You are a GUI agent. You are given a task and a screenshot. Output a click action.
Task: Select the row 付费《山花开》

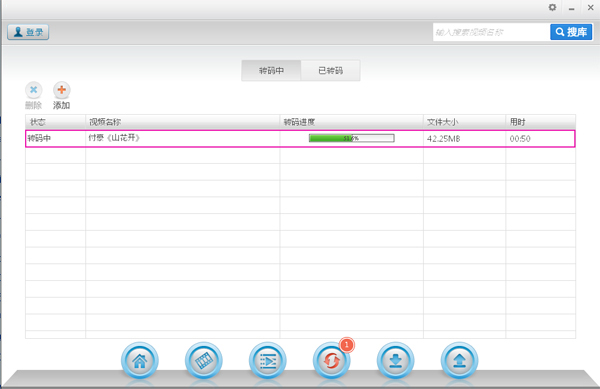300,138
